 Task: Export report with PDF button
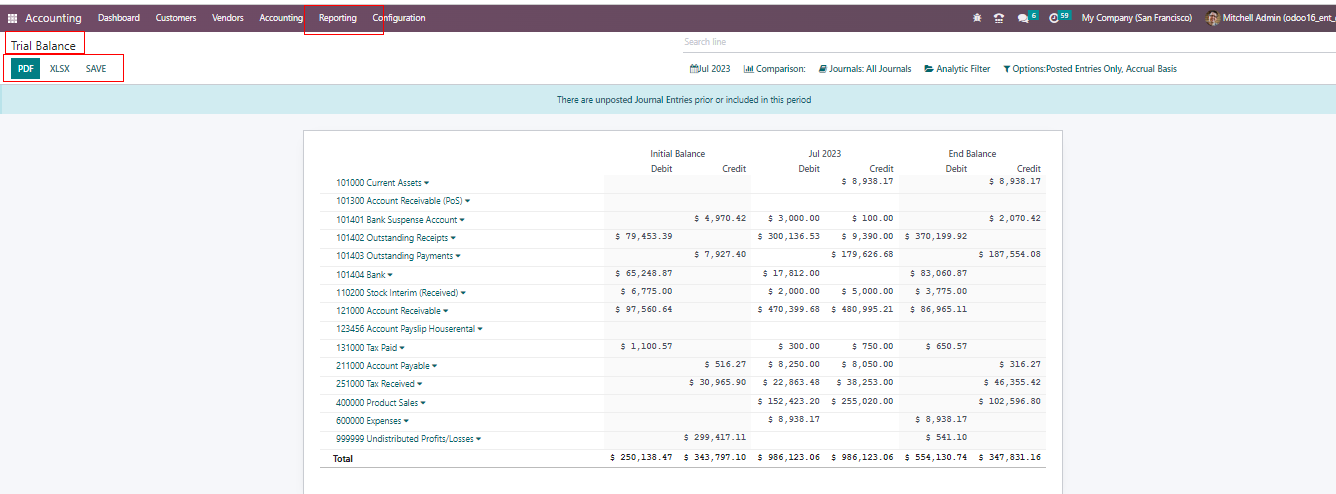click(26, 69)
